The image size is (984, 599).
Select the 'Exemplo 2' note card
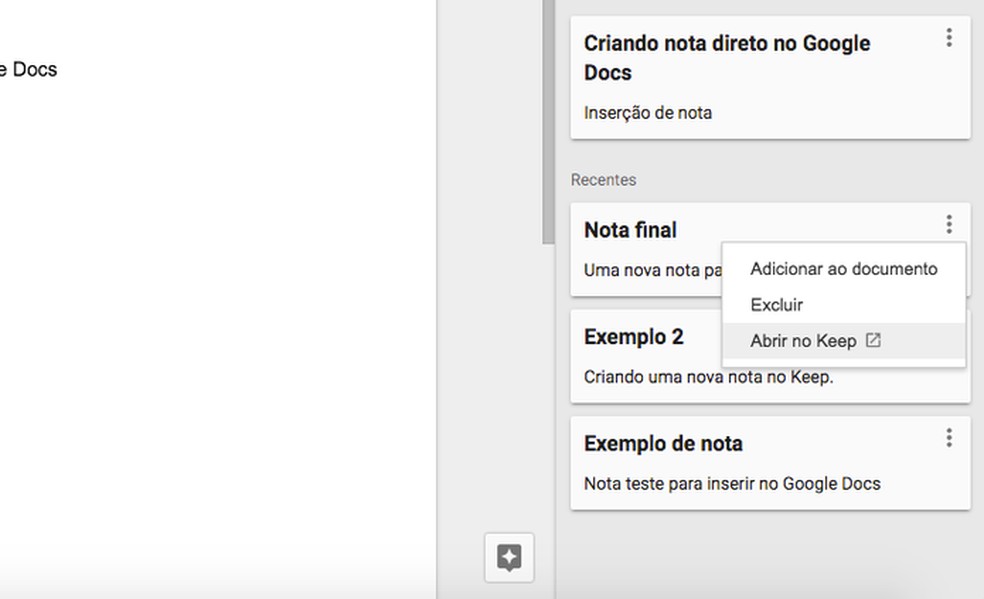coord(635,337)
